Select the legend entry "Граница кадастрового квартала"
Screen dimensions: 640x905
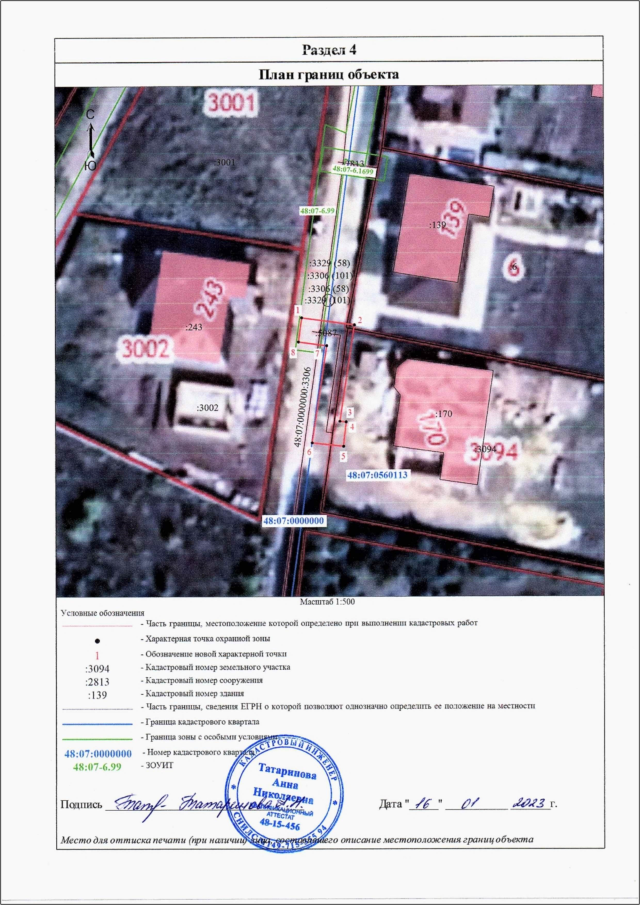(x=200, y=722)
